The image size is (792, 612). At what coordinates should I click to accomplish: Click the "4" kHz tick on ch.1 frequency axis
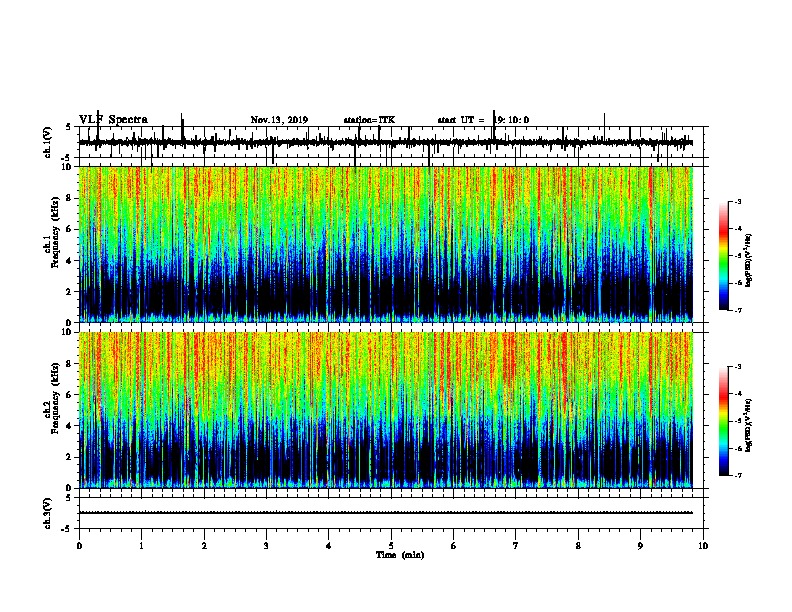pyautogui.click(x=70, y=261)
